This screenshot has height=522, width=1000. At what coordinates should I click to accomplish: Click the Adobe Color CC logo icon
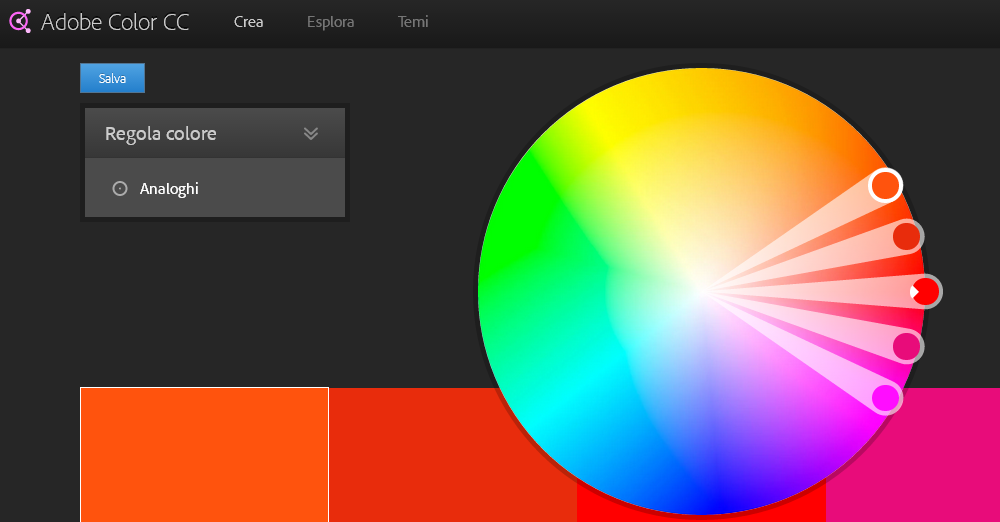pos(20,22)
